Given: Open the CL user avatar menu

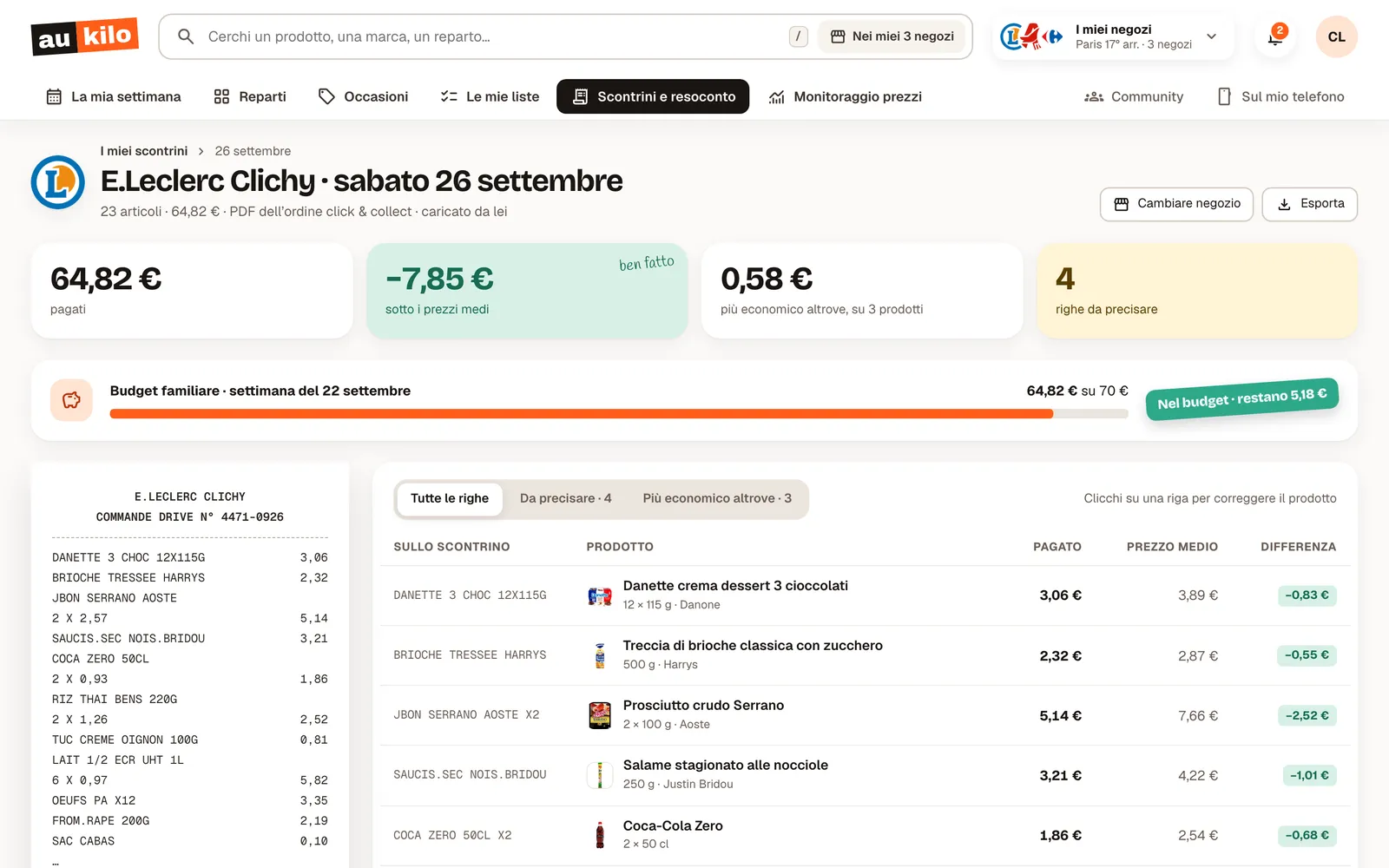Looking at the screenshot, I should click(x=1336, y=36).
